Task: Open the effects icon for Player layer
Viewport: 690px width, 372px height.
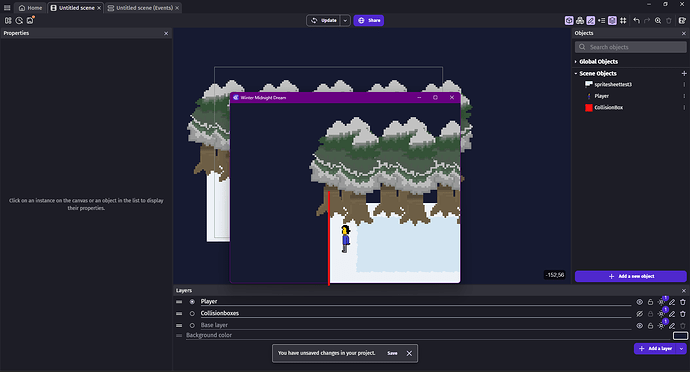Action: coord(661,302)
